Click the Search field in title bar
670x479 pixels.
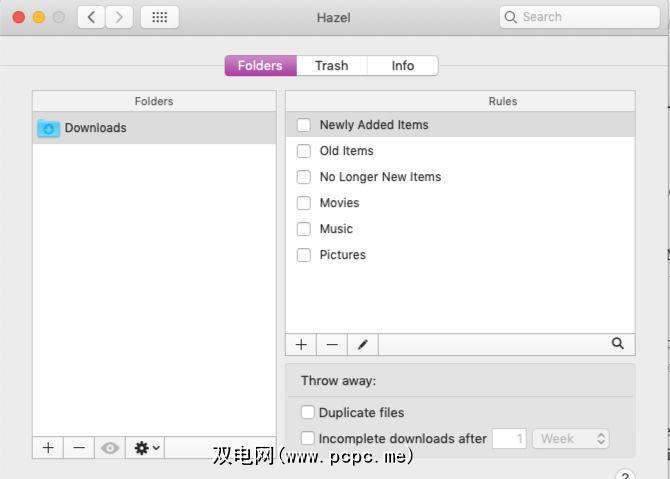point(579,17)
